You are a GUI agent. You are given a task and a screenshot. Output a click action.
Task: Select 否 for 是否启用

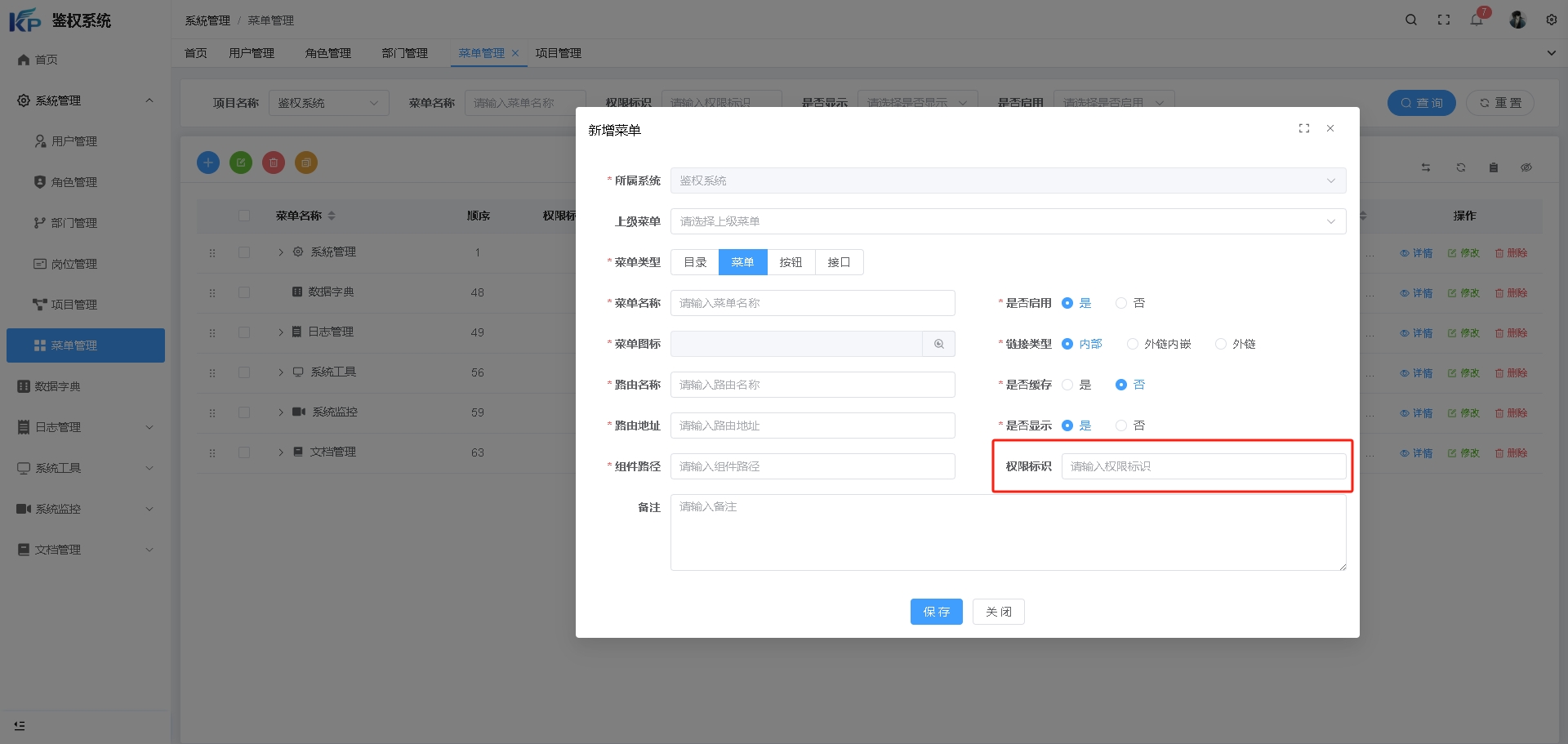(x=1121, y=303)
